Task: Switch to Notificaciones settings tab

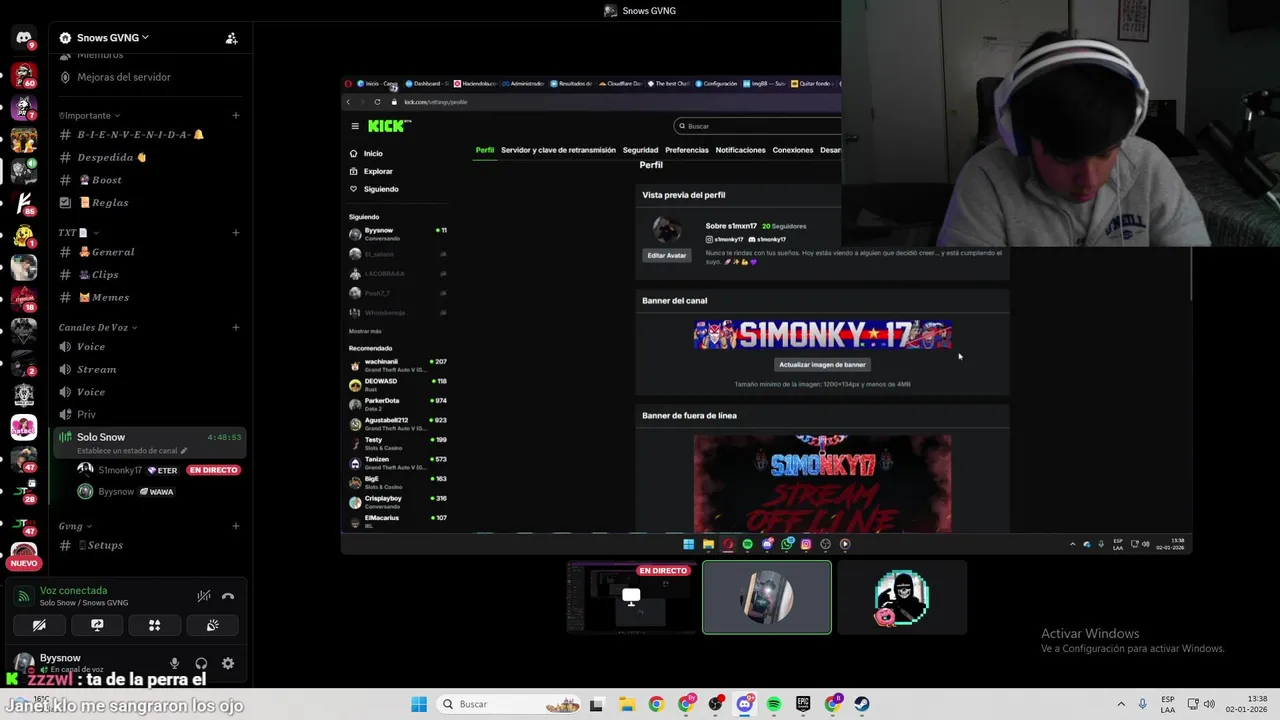Action: pyautogui.click(x=740, y=150)
